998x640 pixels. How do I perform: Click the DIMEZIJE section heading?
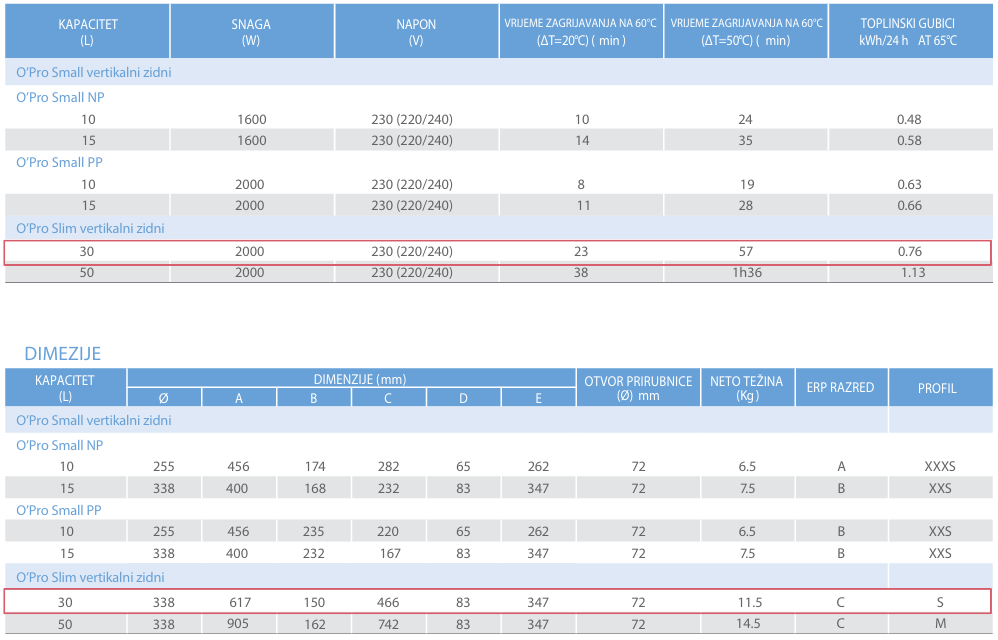pyautogui.click(x=62, y=354)
